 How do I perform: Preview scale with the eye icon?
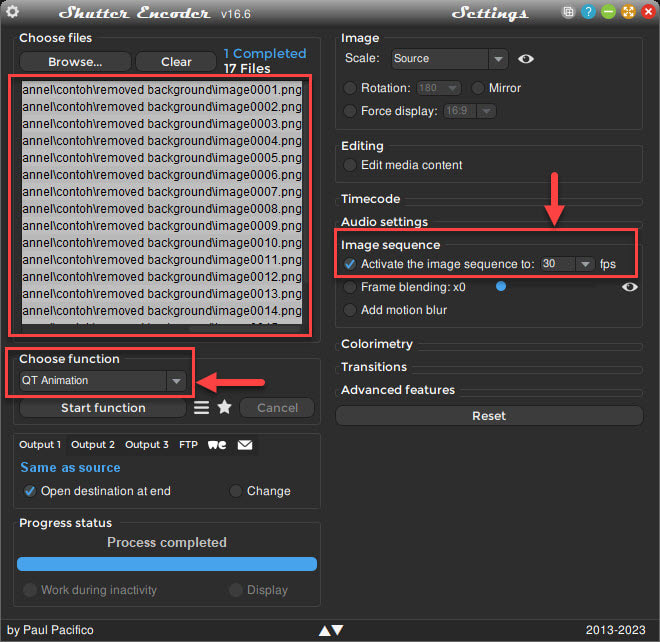pos(526,59)
